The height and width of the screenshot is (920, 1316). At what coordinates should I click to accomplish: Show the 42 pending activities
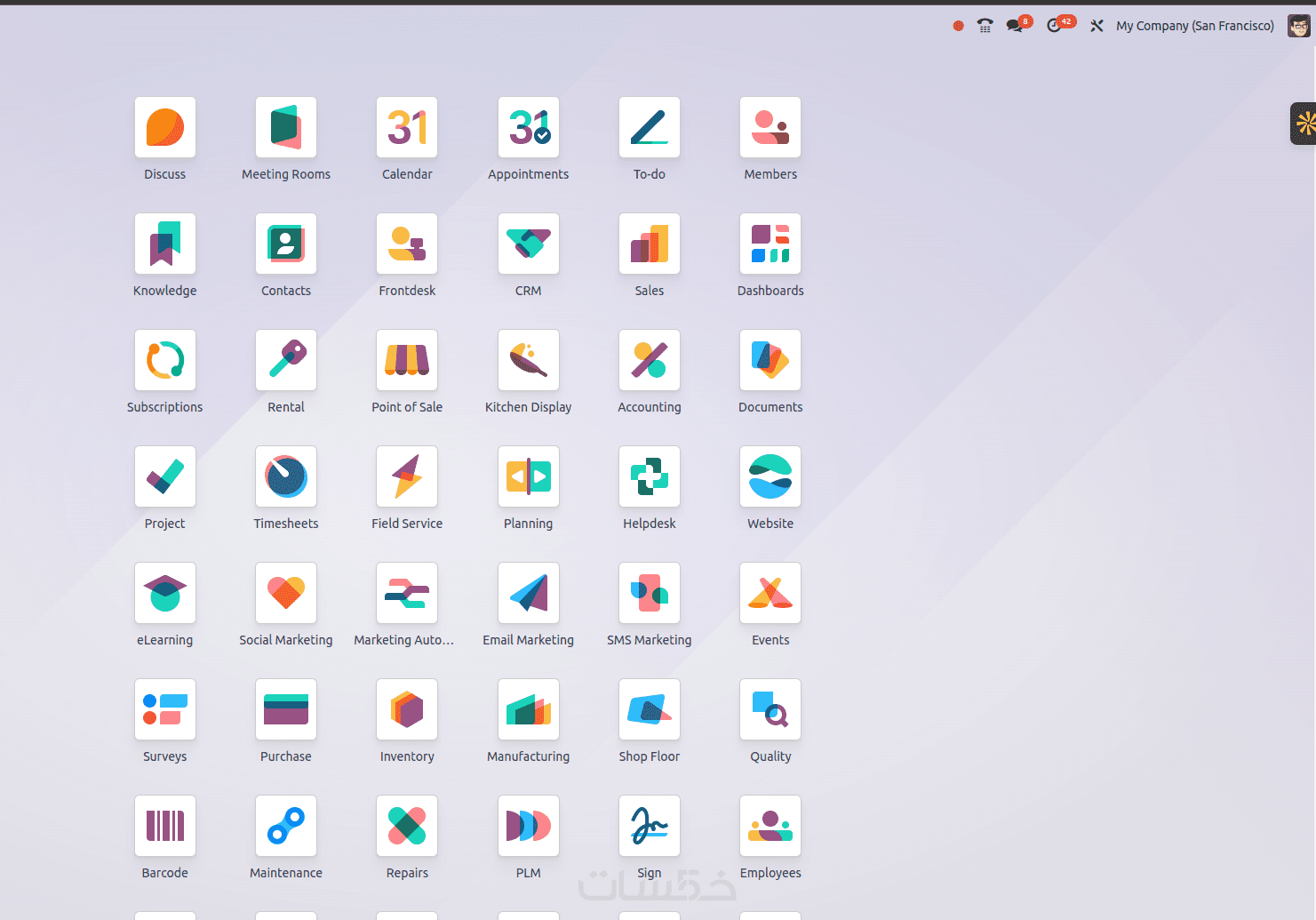pyautogui.click(x=1060, y=24)
